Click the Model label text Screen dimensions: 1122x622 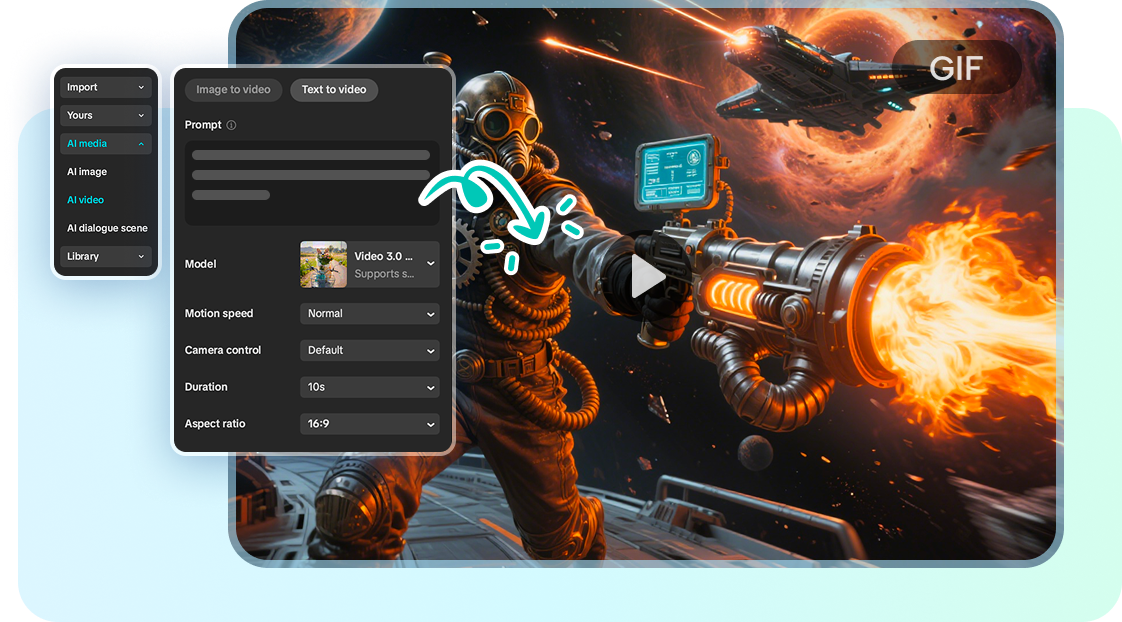click(x=200, y=264)
